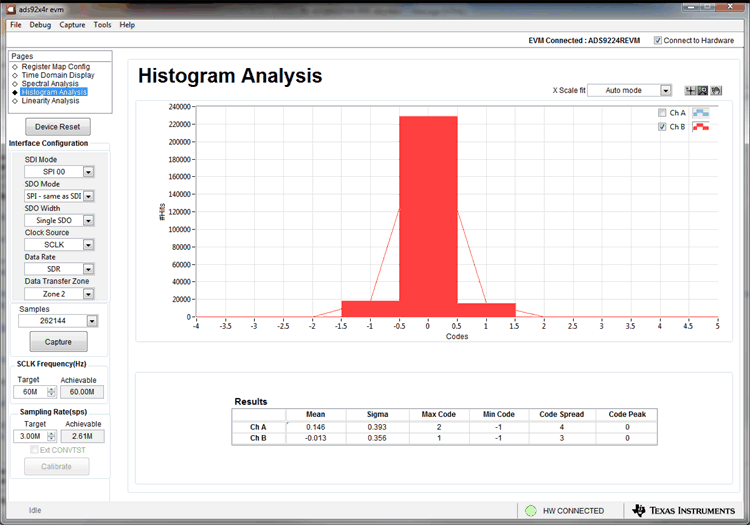Click the Ch B red plot legend icon
Screen dimensions: 751x526
[x=701, y=127]
